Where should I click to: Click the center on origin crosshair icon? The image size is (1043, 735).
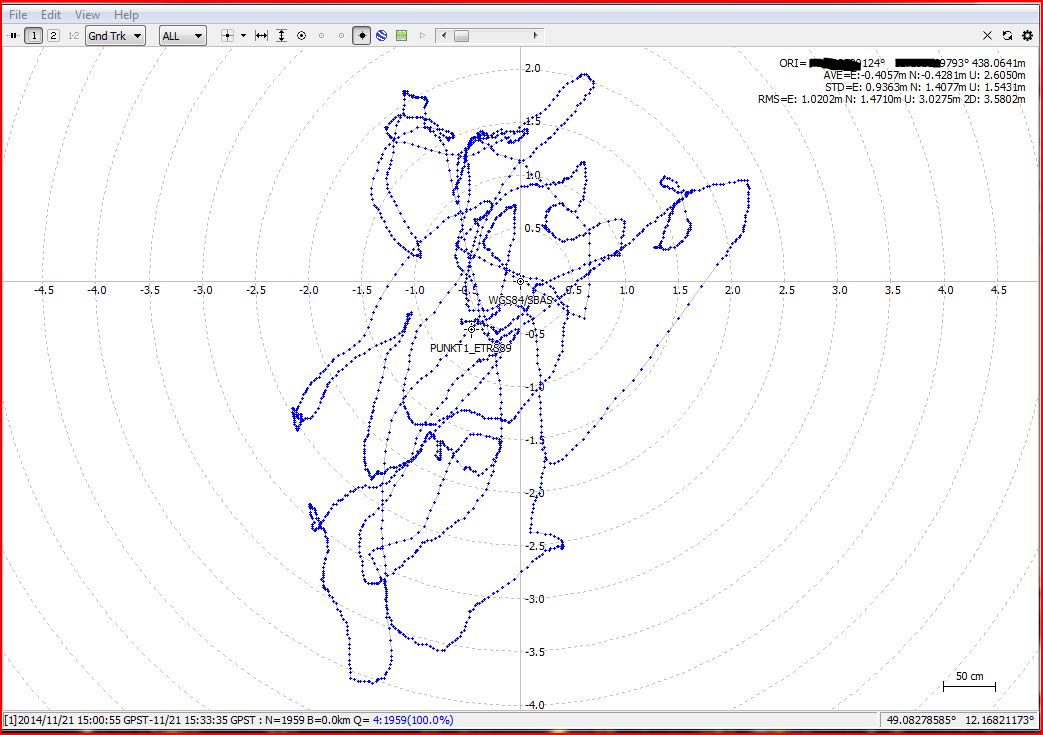pyautogui.click(x=226, y=36)
